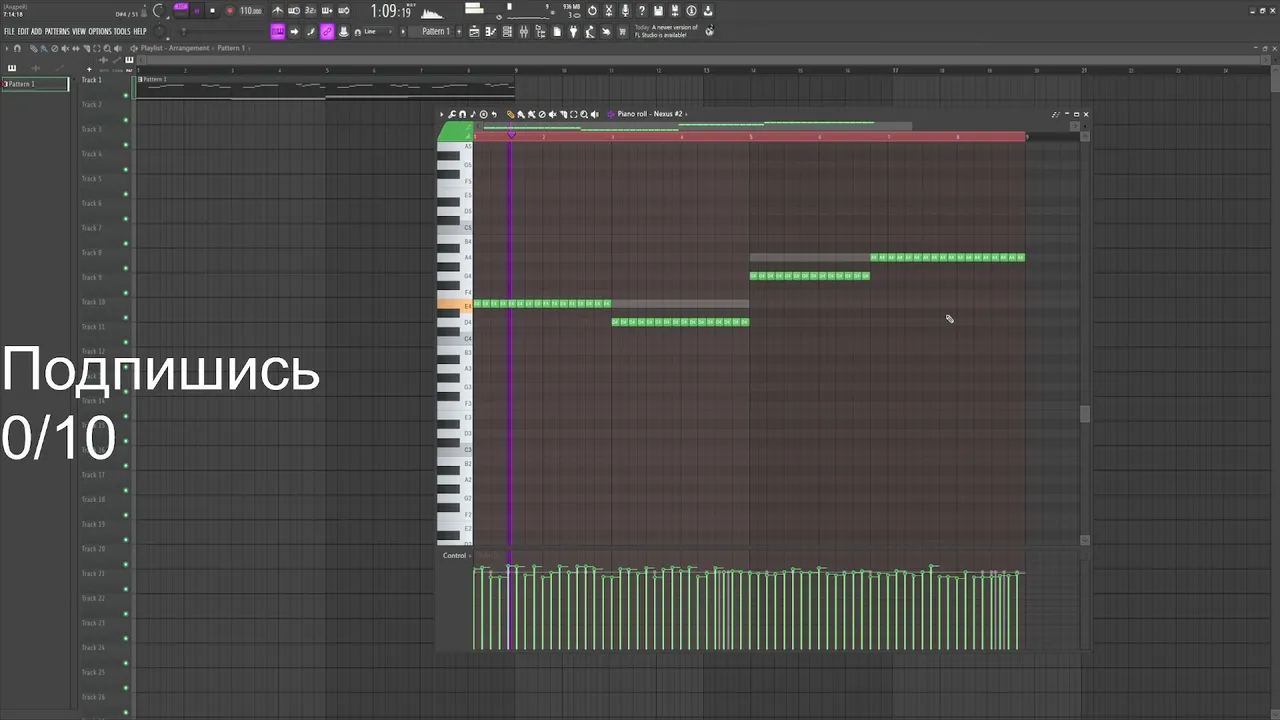
Task: Click Pattern 1 clip on Track 1
Action: tap(325, 87)
